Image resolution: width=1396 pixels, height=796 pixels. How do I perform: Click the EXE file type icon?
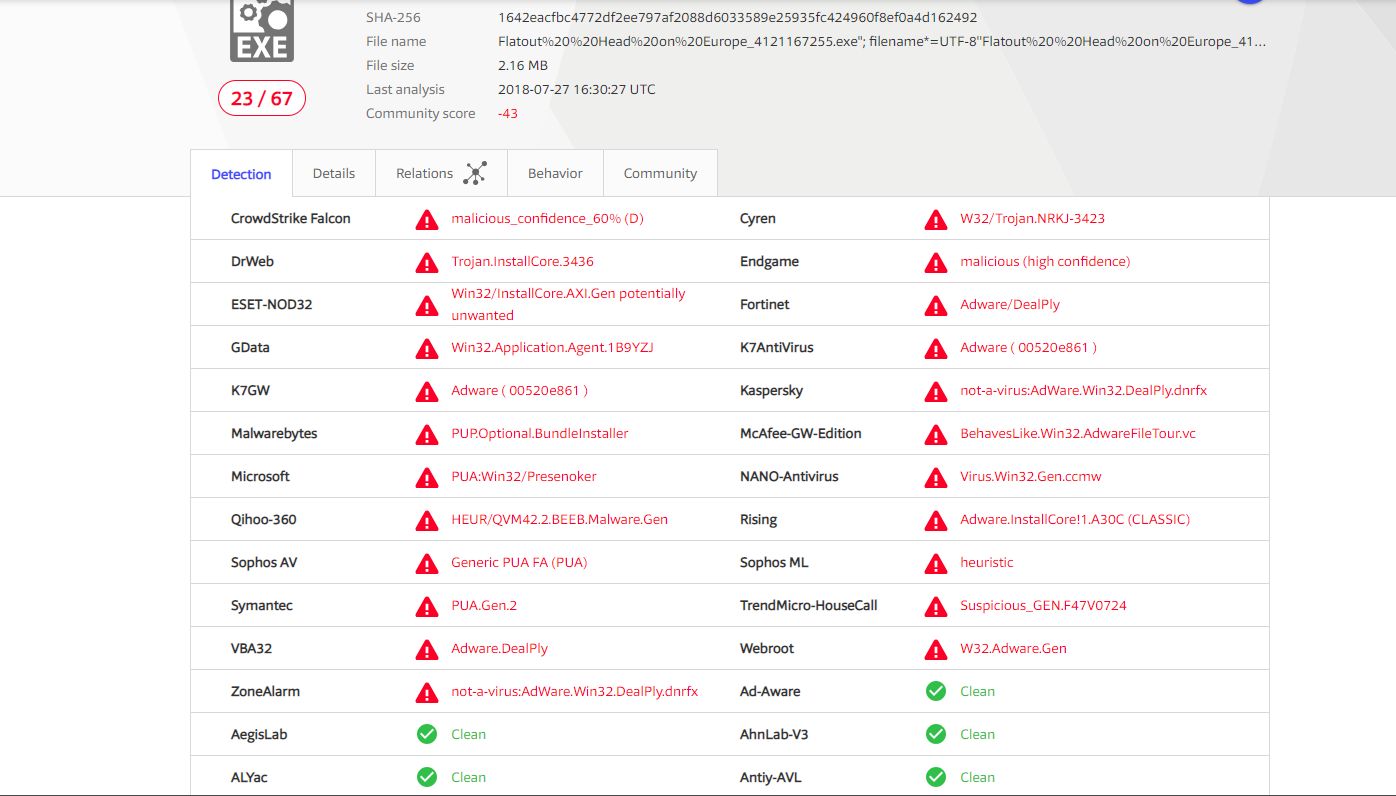tap(262, 30)
